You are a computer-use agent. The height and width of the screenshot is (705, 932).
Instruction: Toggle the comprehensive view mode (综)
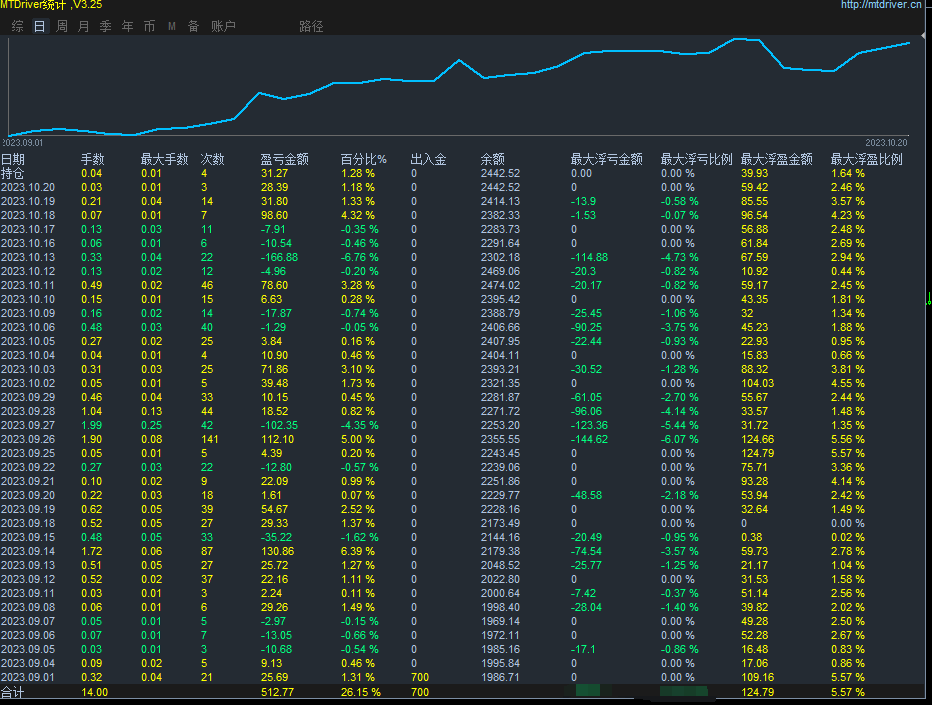coord(16,26)
